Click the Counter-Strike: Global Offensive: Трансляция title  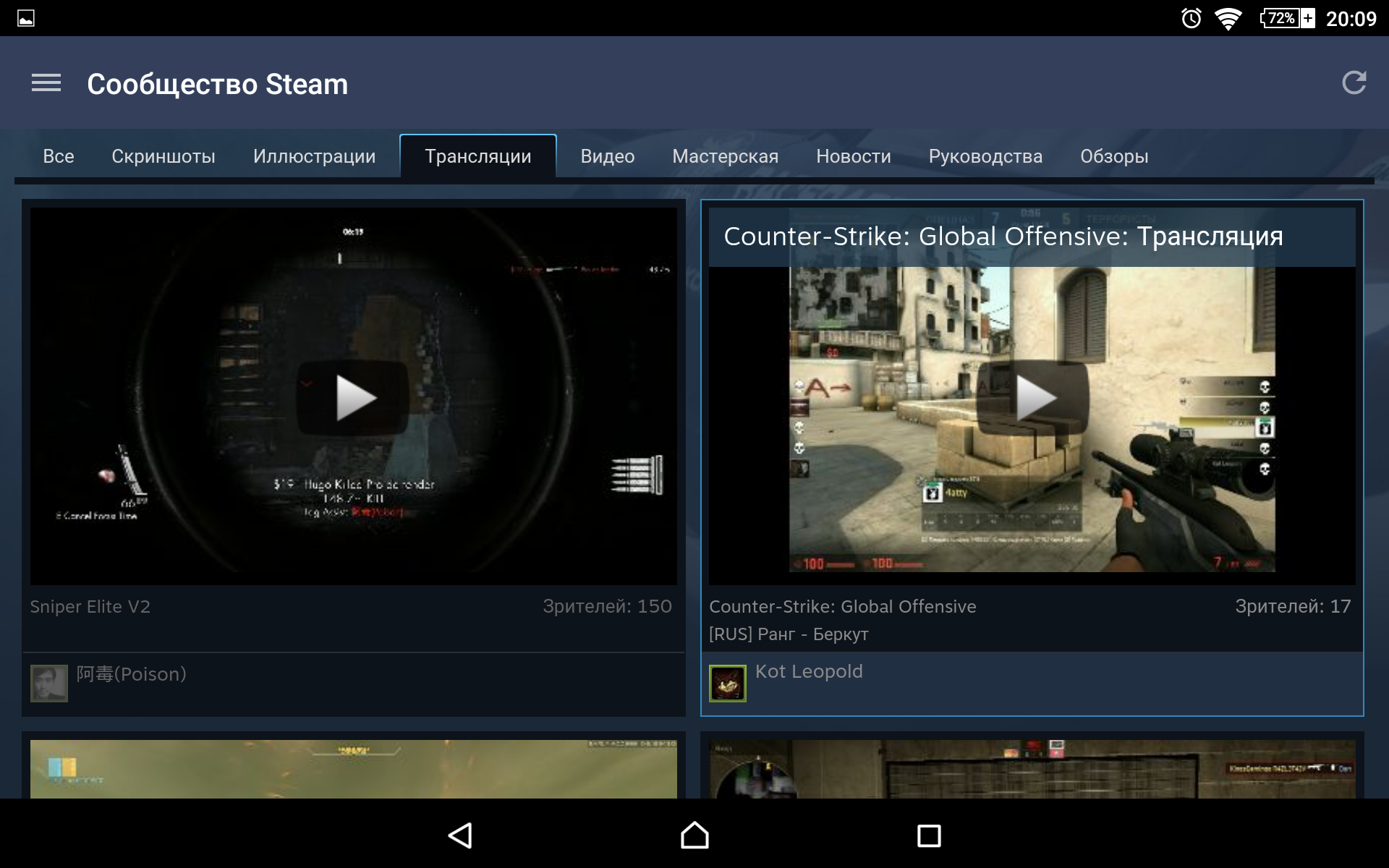(1003, 237)
